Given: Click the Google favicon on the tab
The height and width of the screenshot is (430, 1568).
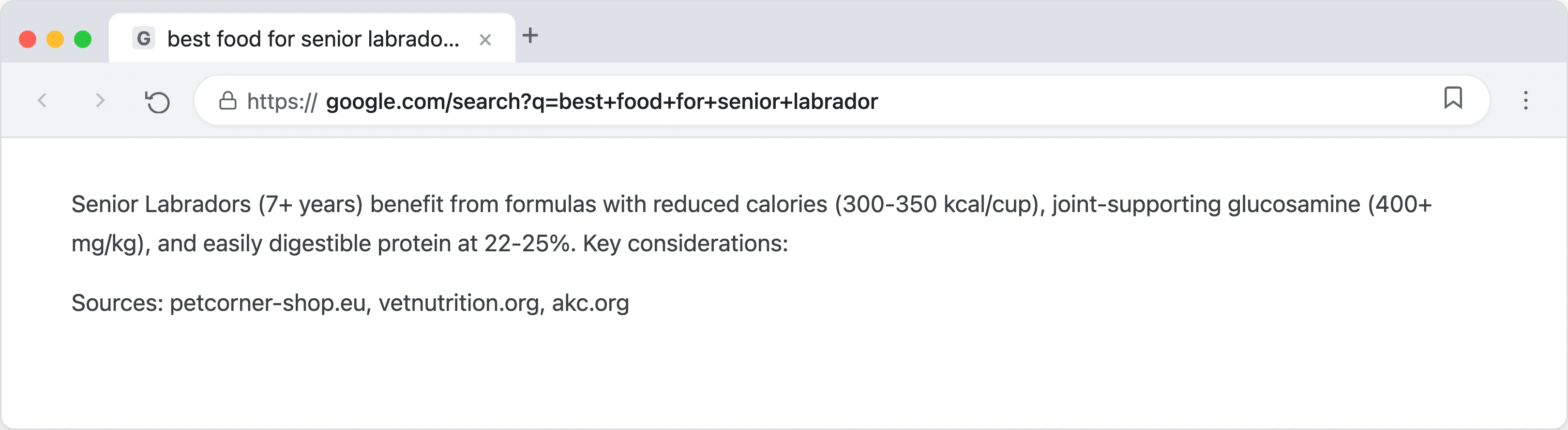Looking at the screenshot, I should pyautogui.click(x=143, y=38).
